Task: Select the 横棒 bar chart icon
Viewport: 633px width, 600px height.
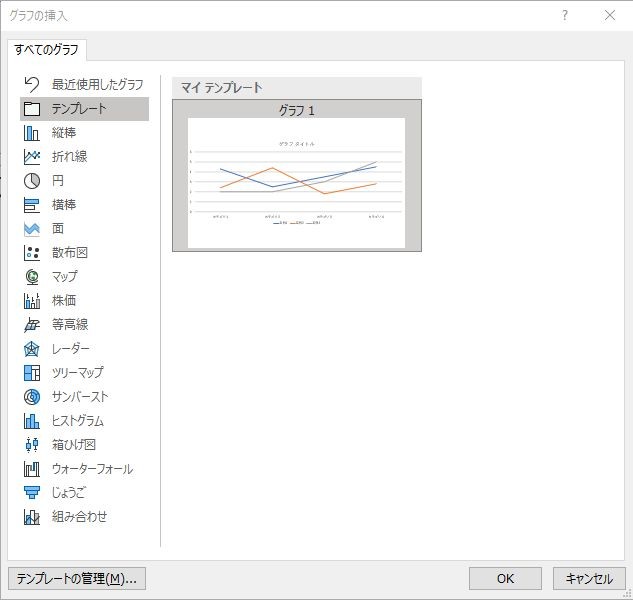Action: click(31, 205)
